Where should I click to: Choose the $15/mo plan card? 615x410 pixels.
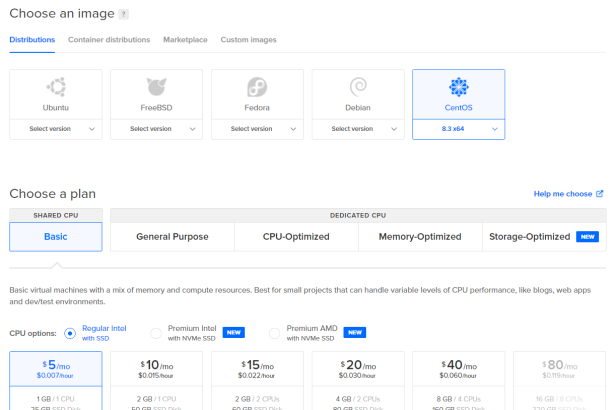[257, 381]
